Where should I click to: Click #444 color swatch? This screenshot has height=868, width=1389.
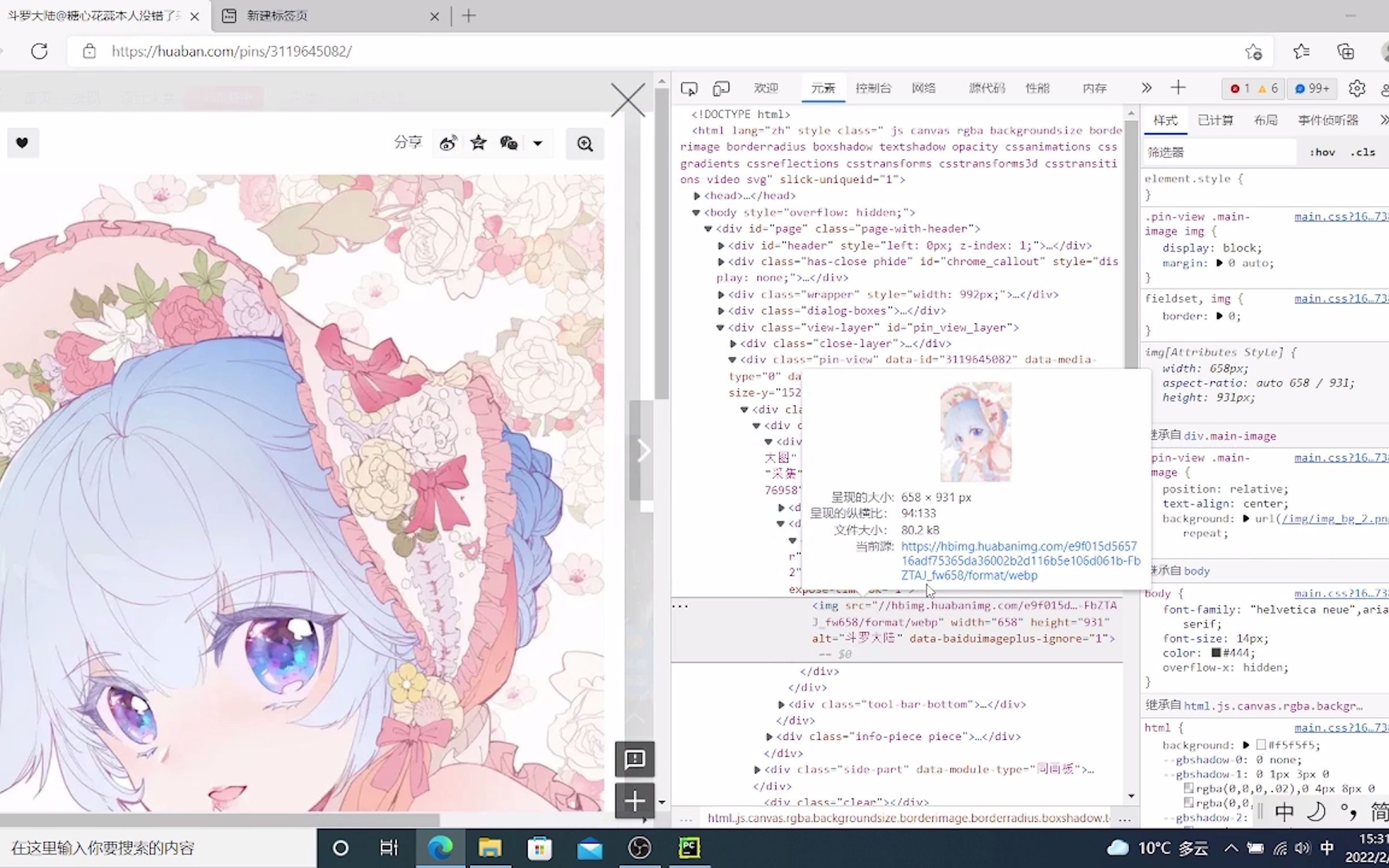(x=1217, y=653)
